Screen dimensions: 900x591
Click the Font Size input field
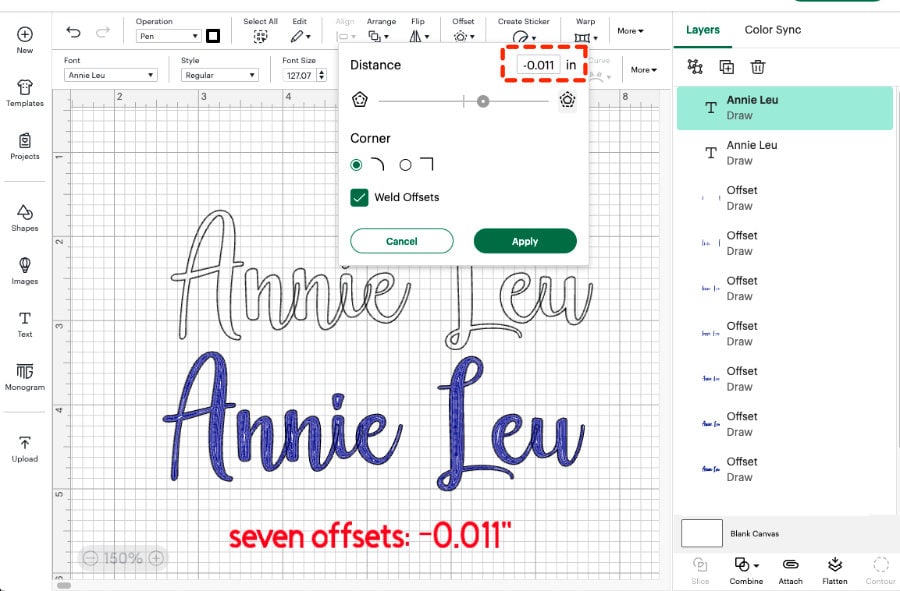[299, 75]
